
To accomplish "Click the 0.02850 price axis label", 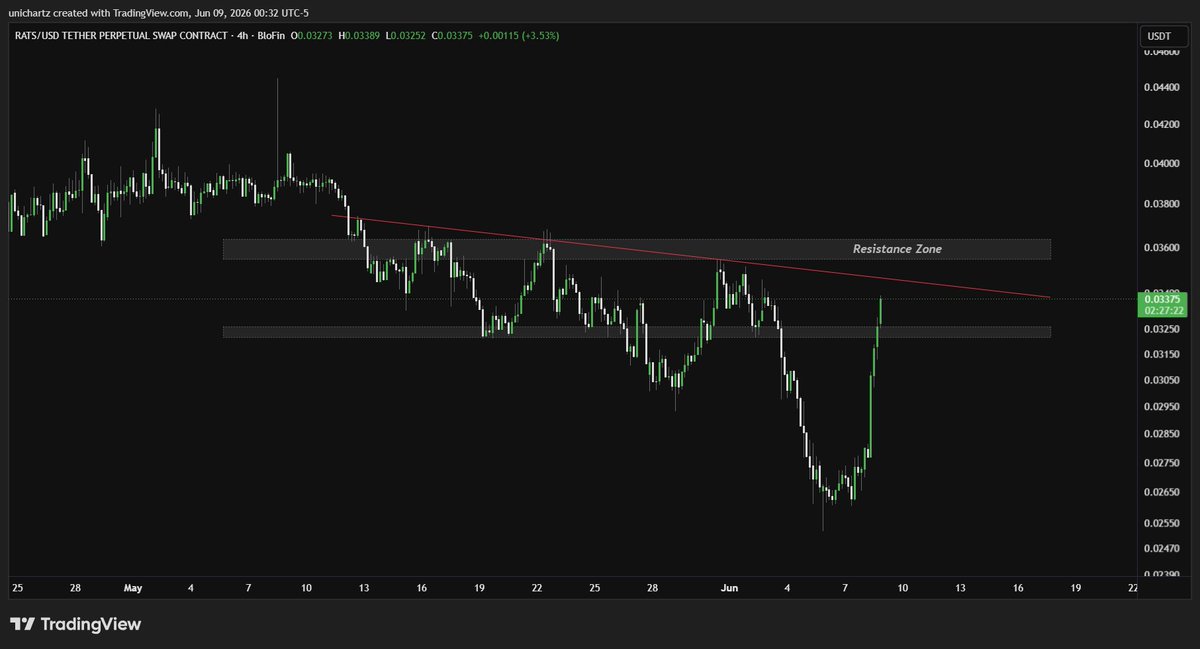I will 1163,434.
